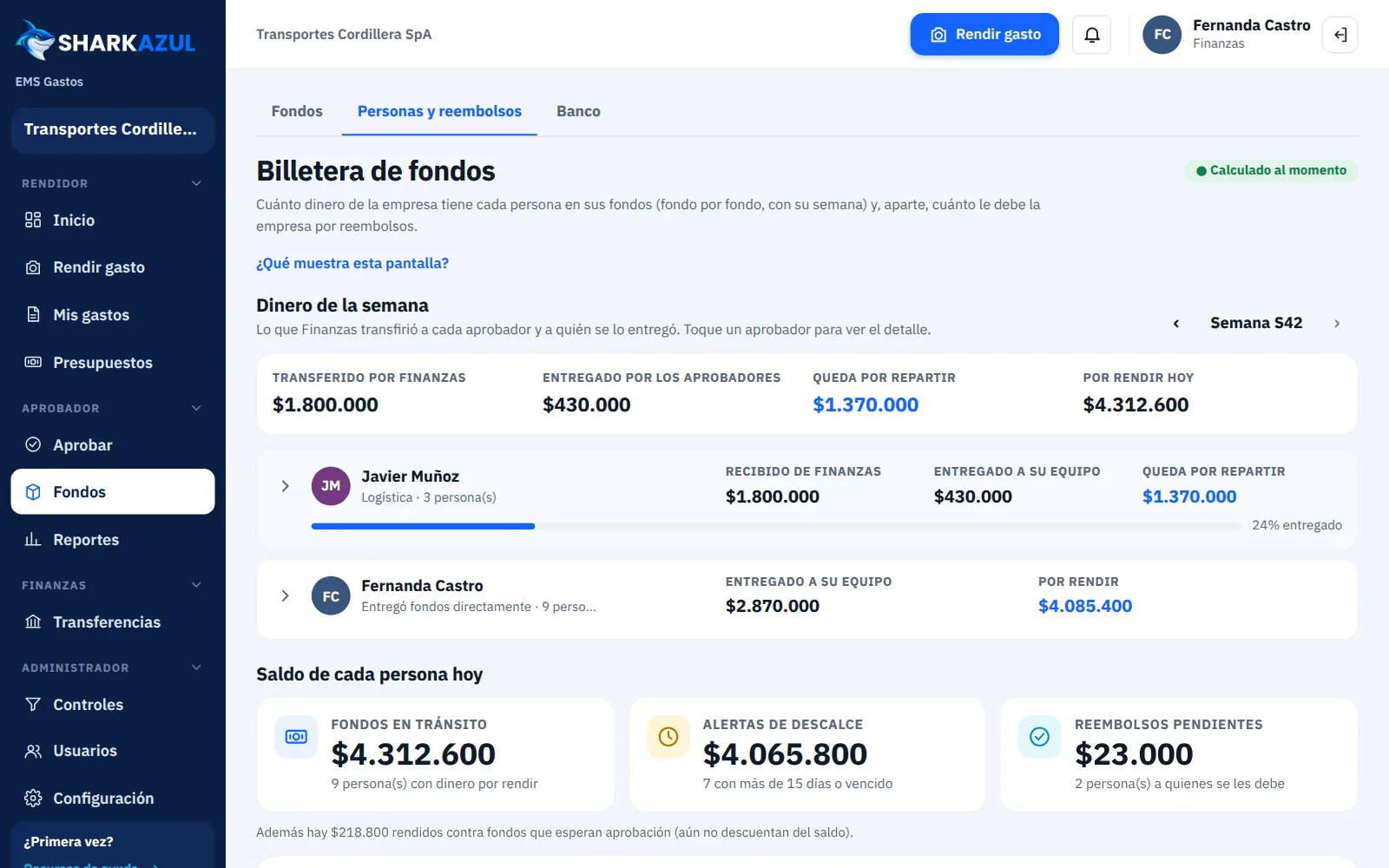The width and height of the screenshot is (1389, 868).
Task: Collapse the APROBADOR sidebar section
Action: pyautogui.click(x=196, y=408)
